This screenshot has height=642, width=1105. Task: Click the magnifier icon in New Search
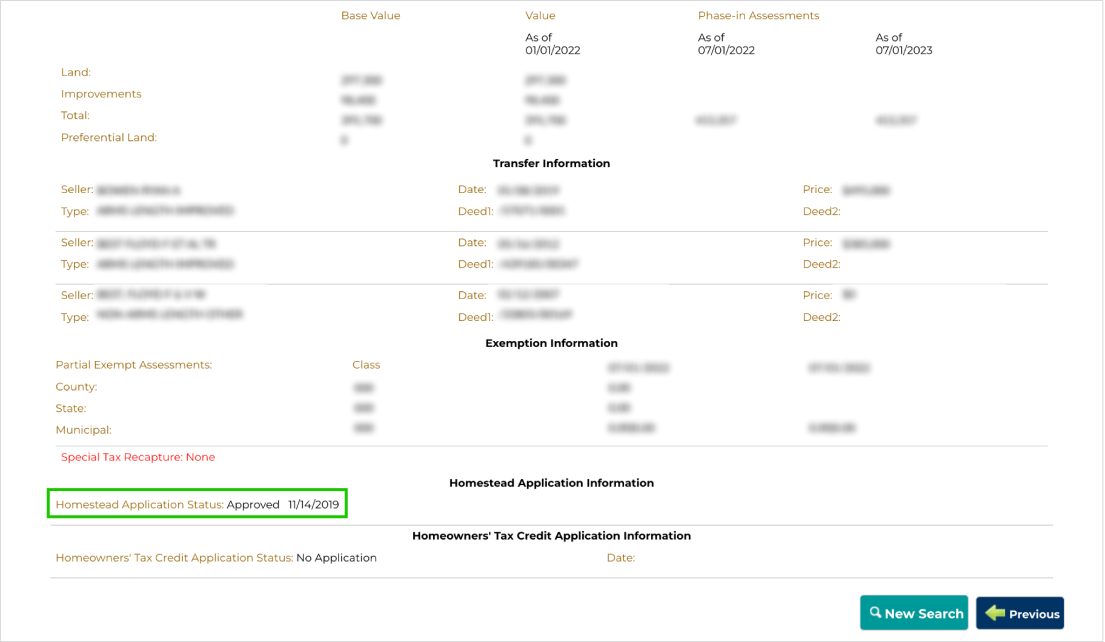point(875,613)
